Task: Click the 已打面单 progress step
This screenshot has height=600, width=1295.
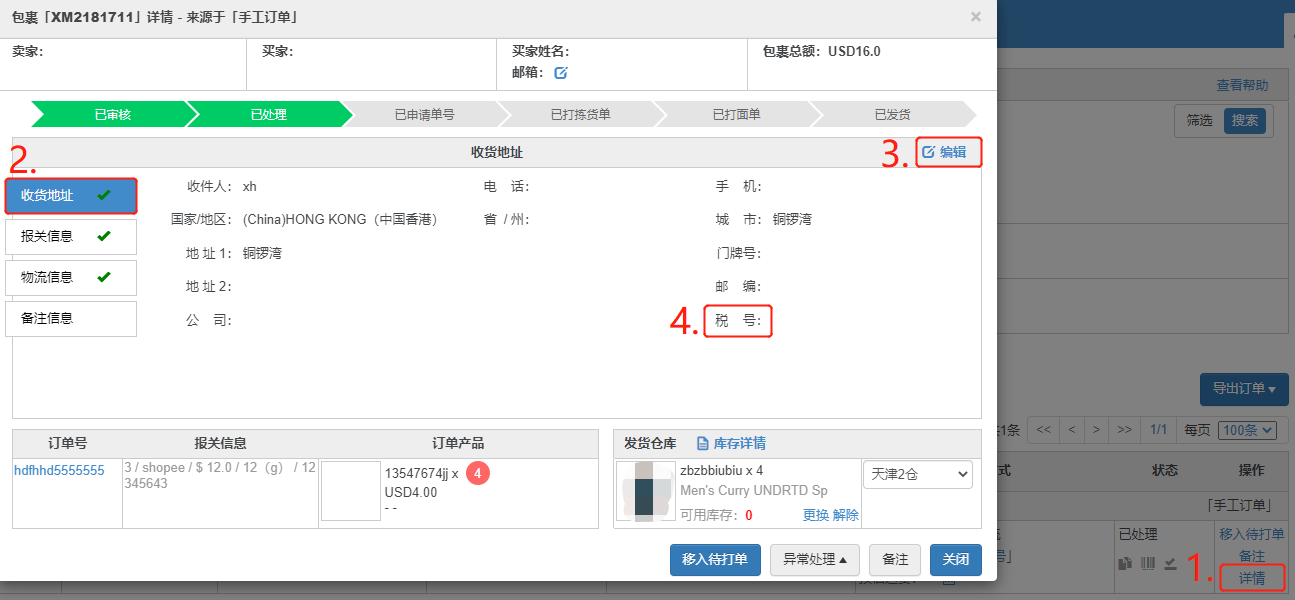Action: pyautogui.click(x=736, y=114)
